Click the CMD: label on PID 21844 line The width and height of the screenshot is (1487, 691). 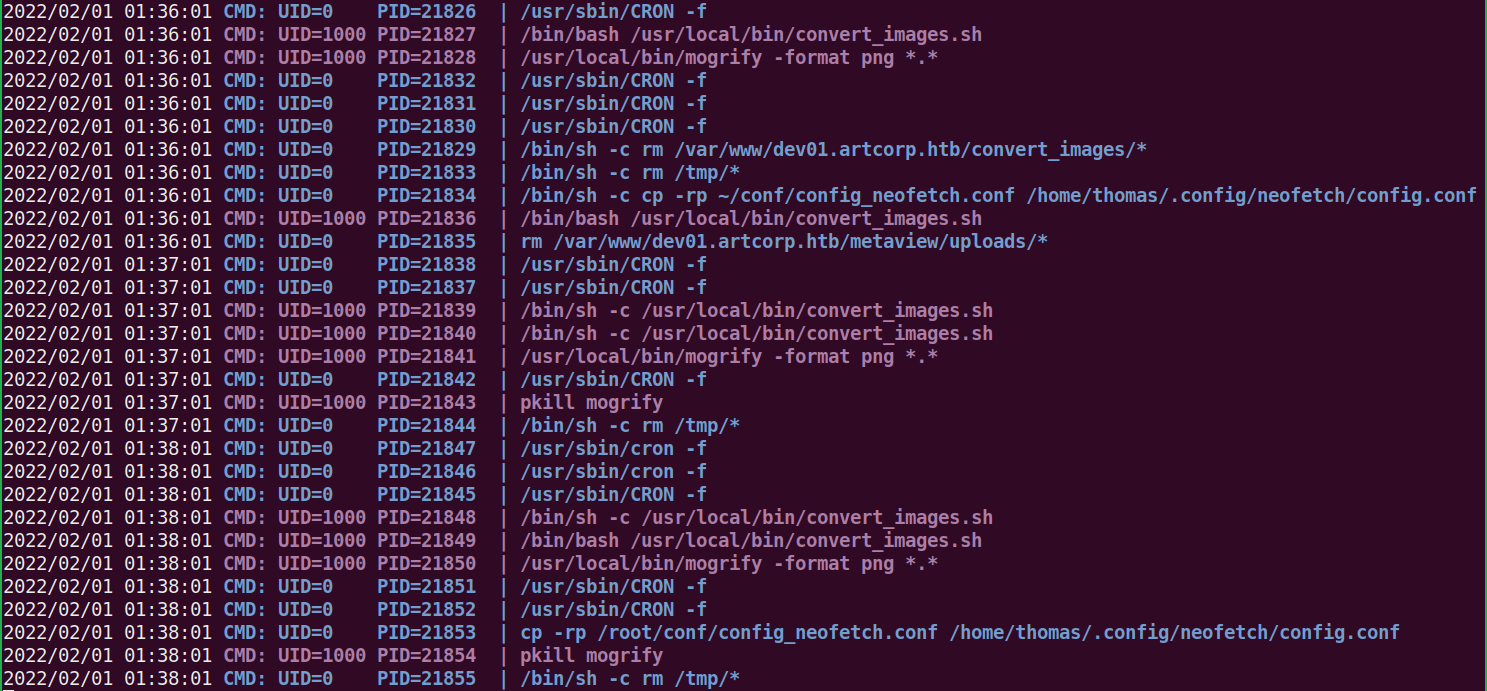[x=244, y=425]
